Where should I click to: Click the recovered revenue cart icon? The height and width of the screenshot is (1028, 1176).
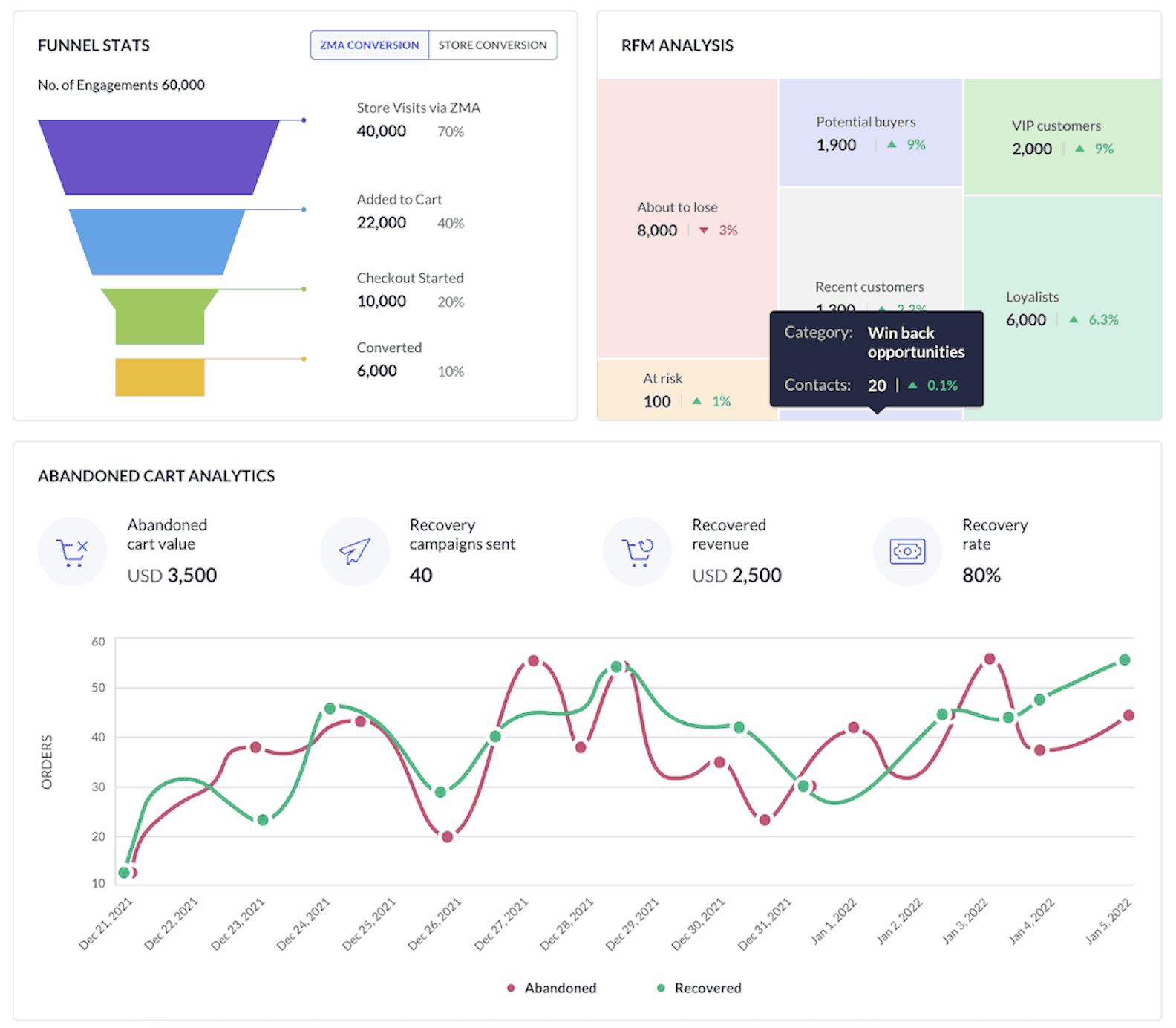[637, 551]
